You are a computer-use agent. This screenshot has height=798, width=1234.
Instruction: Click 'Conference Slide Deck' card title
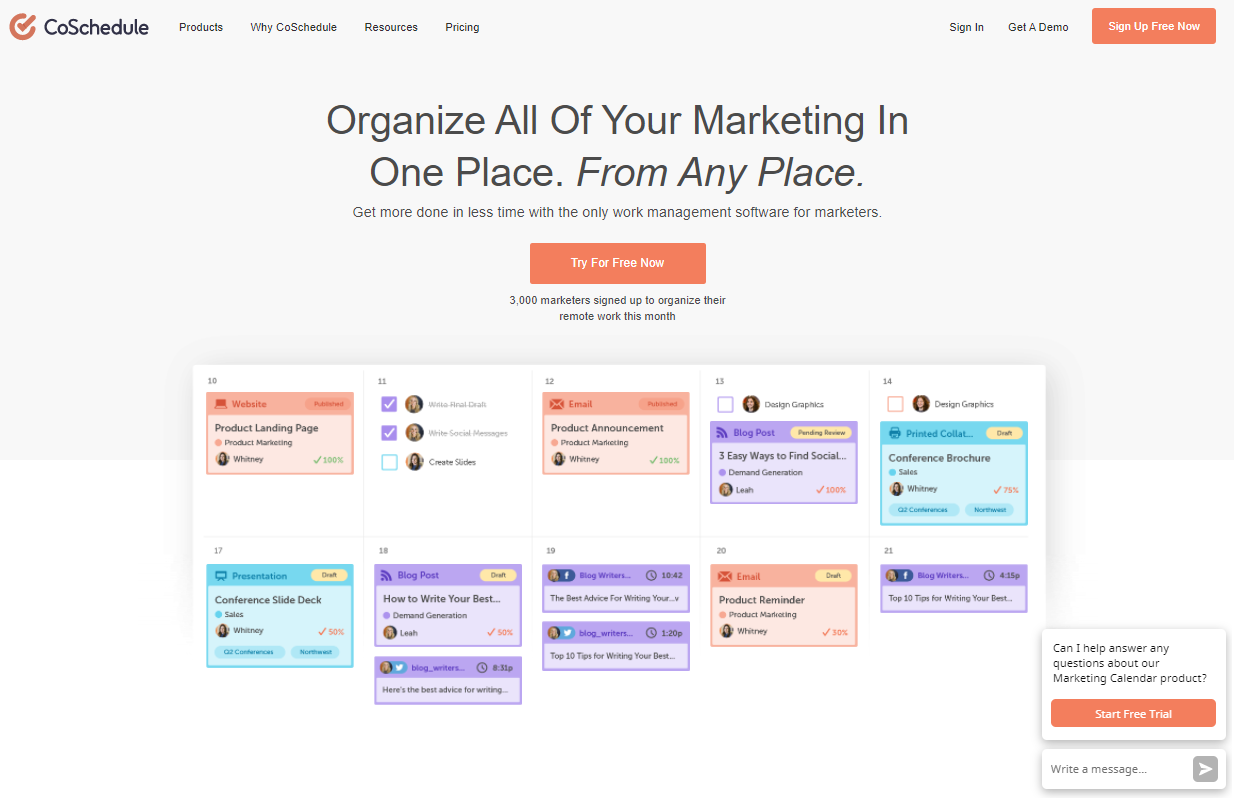268,600
